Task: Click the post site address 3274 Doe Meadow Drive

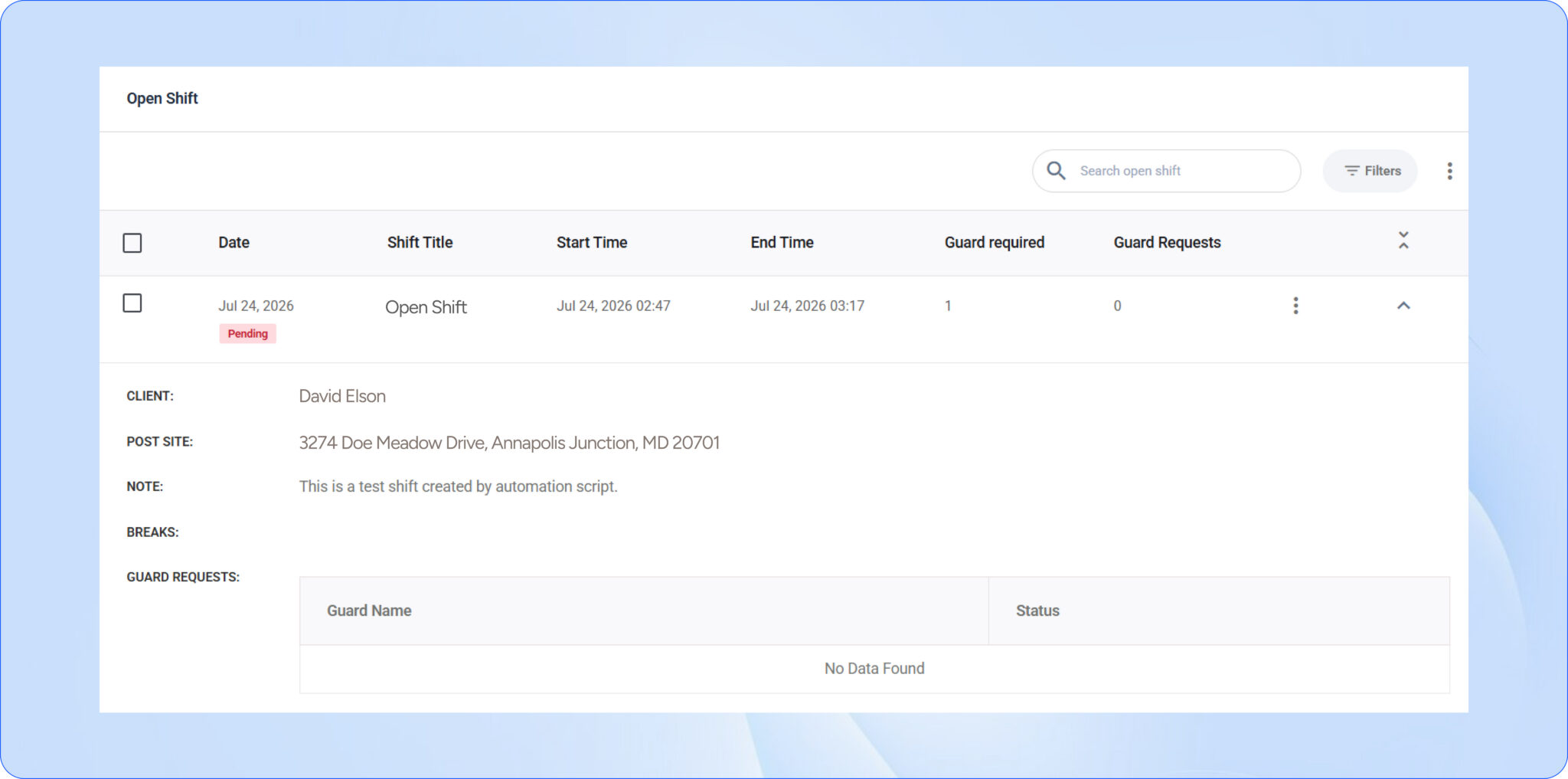Action: pos(509,443)
